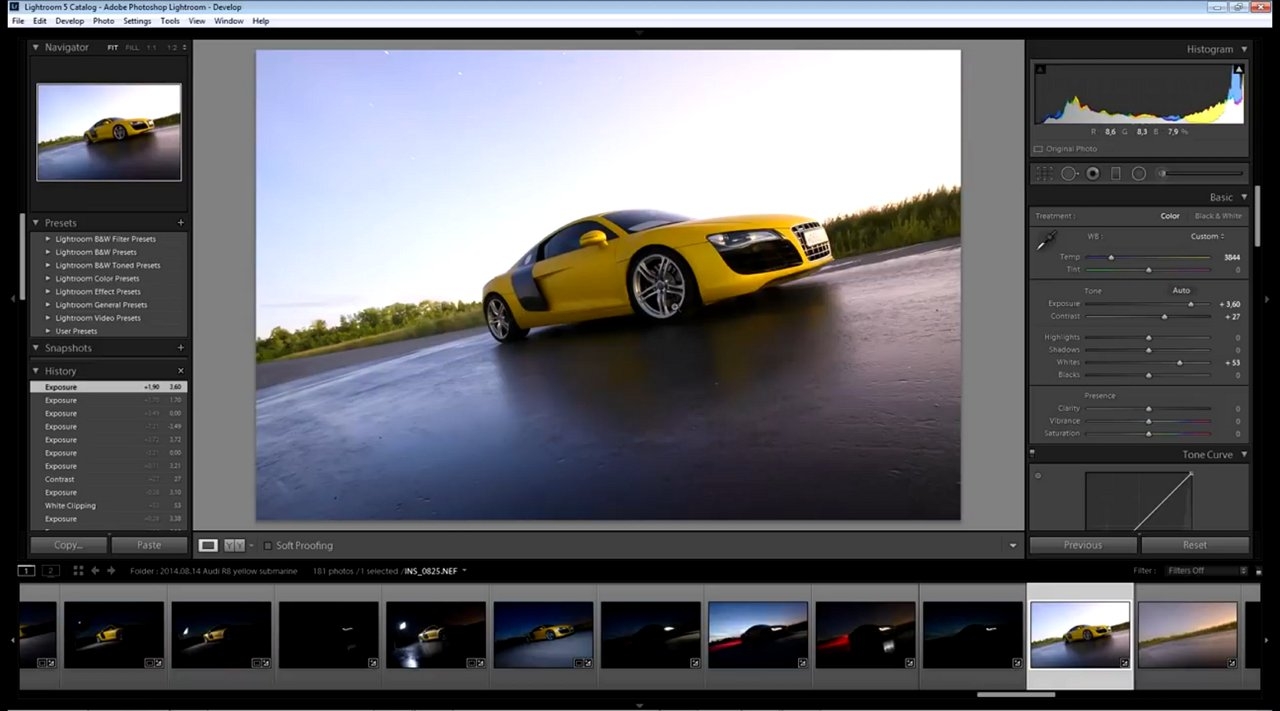Image resolution: width=1280 pixels, height=711 pixels.
Task: Click the Previous button
Action: (1083, 545)
